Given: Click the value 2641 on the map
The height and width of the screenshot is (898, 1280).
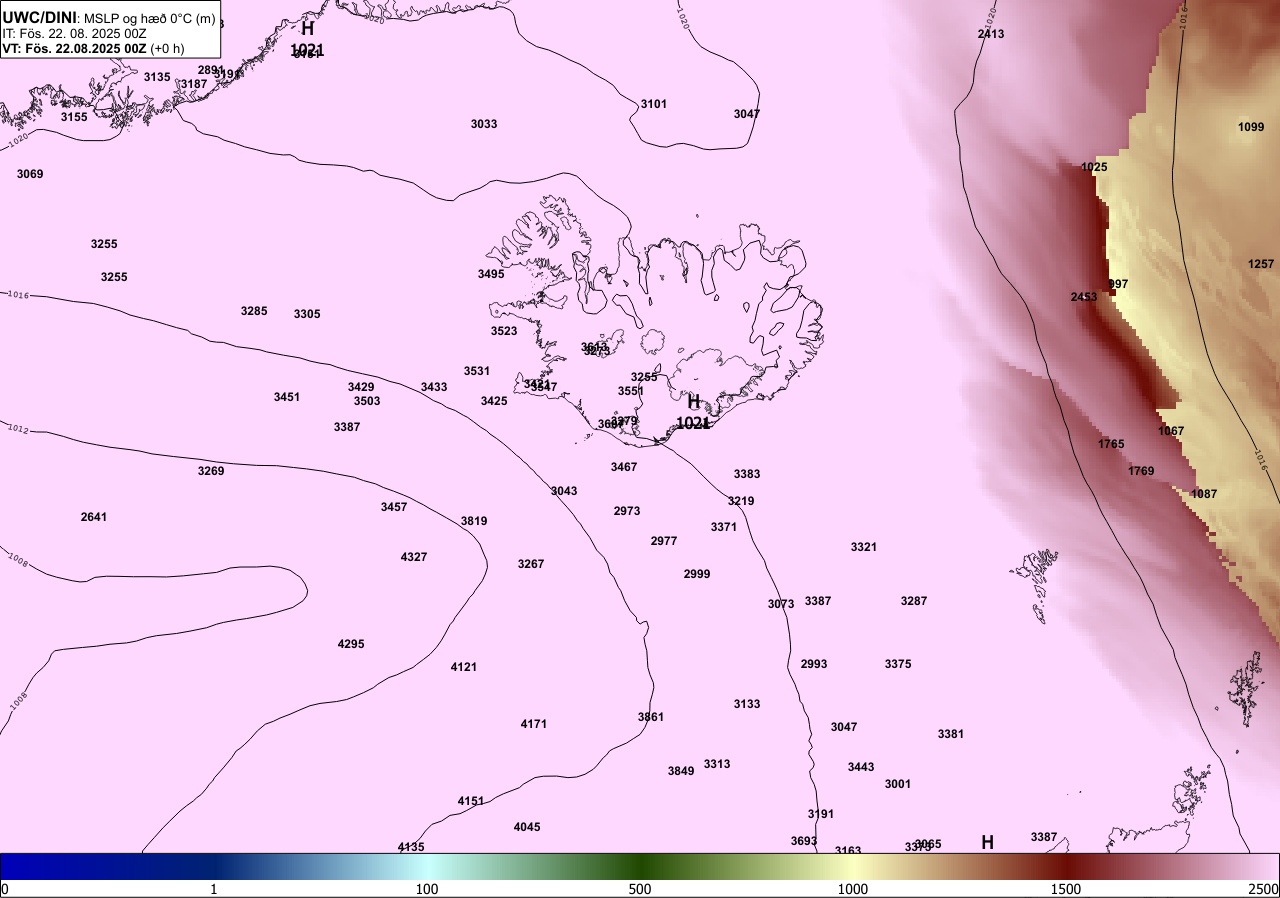Looking at the screenshot, I should 94,517.
